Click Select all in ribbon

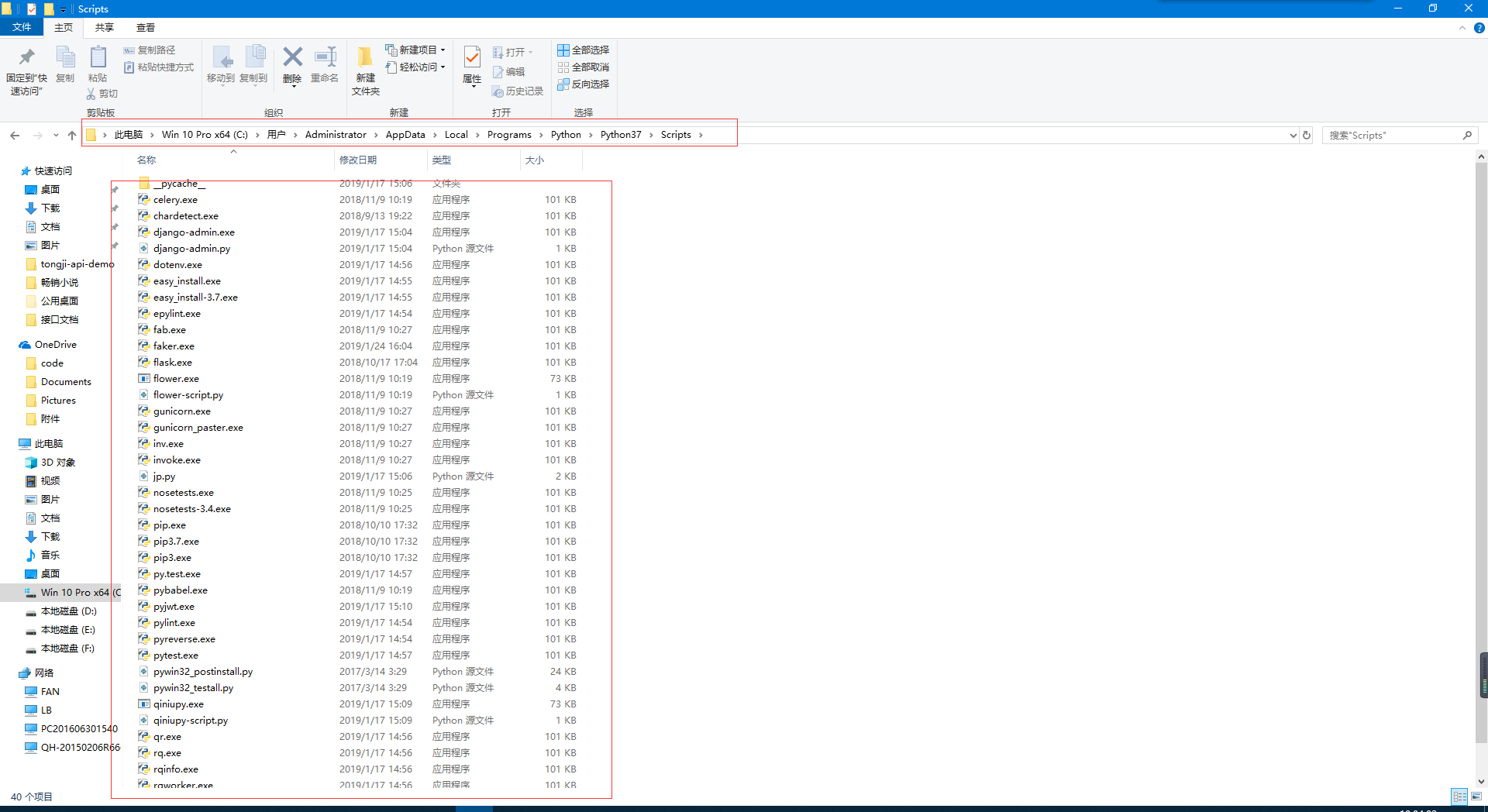[584, 50]
